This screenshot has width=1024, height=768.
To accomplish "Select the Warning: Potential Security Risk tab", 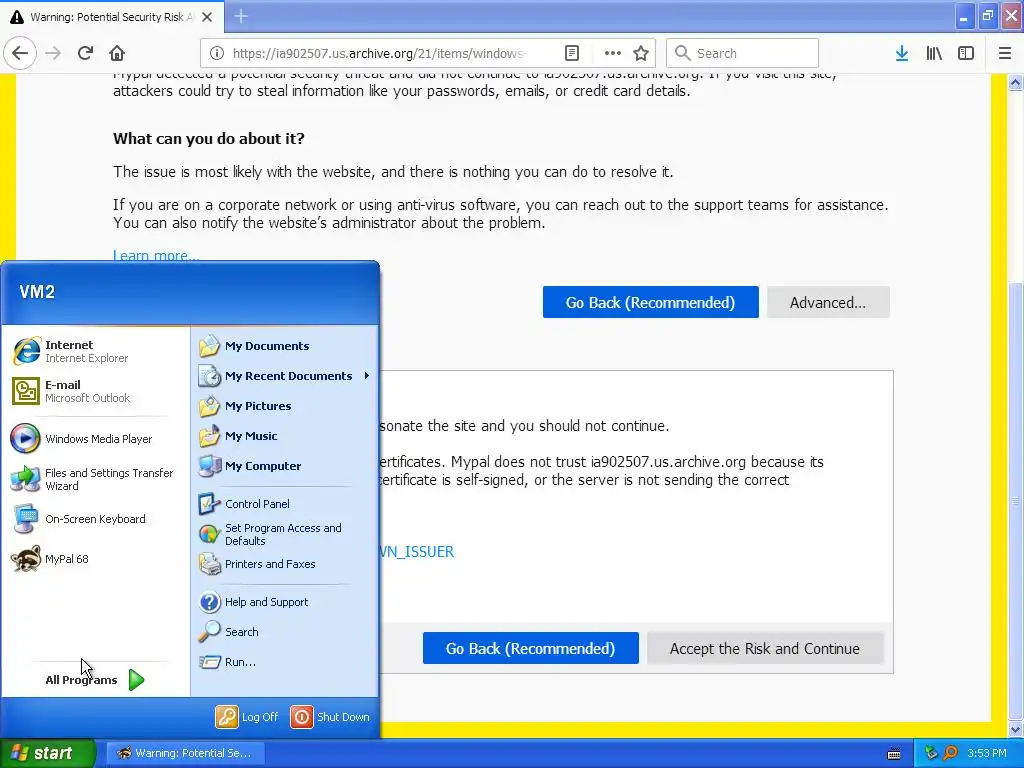I will [112, 17].
